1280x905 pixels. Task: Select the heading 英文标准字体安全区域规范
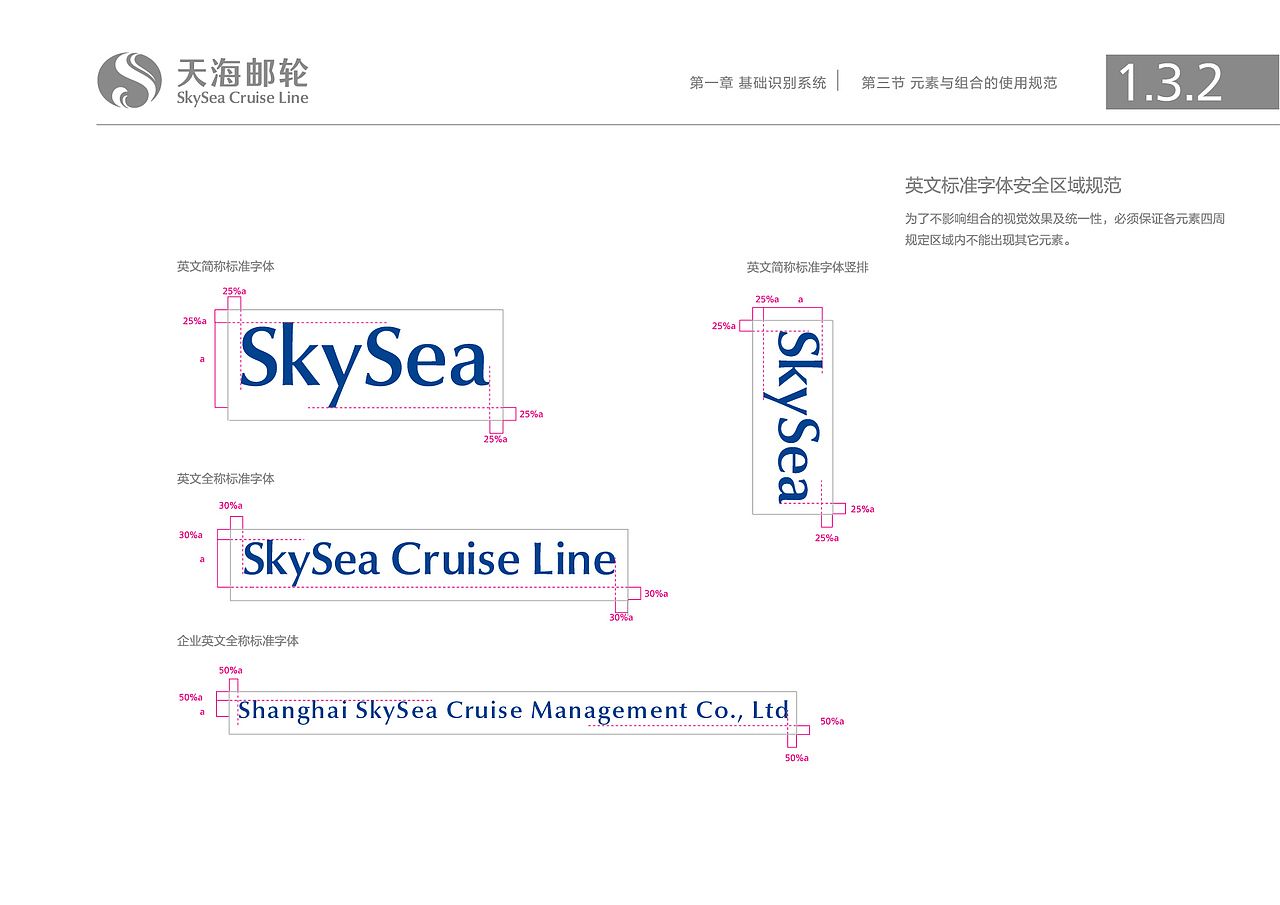click(x=1013, y=185)
